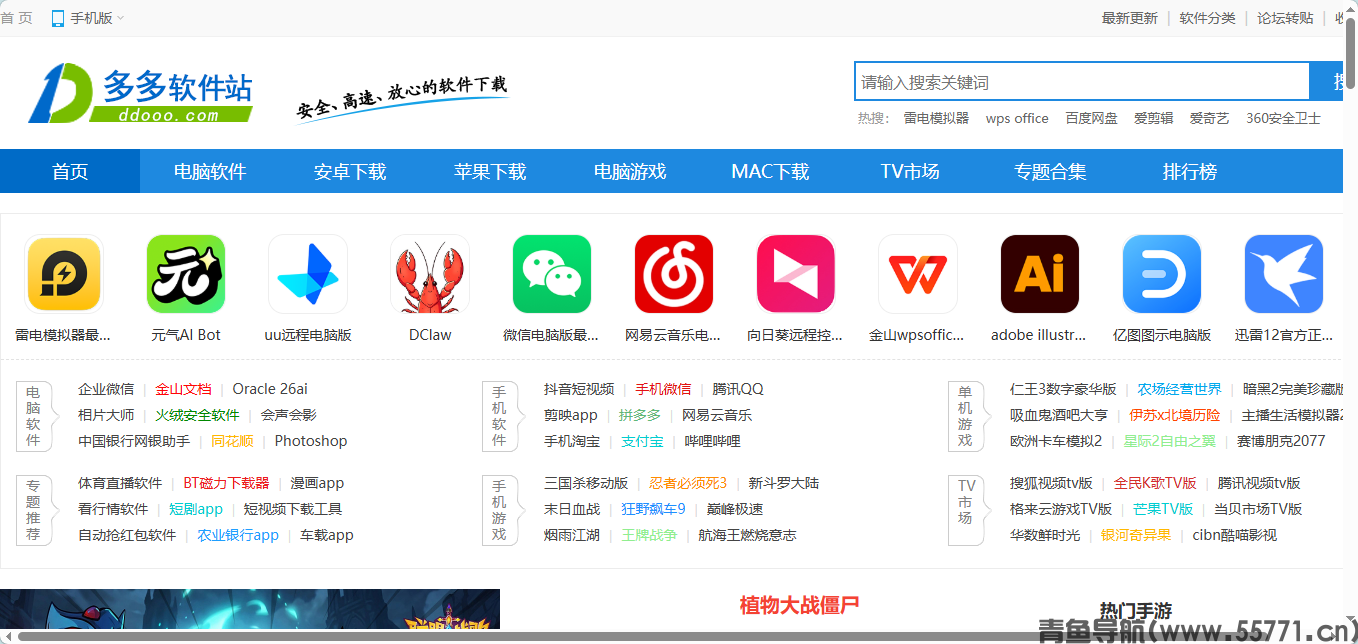Open the 迅雷12 bird icon
Image resolution: width=1358 pixels, height=644 pixels.
click(x=1284, y=274)
